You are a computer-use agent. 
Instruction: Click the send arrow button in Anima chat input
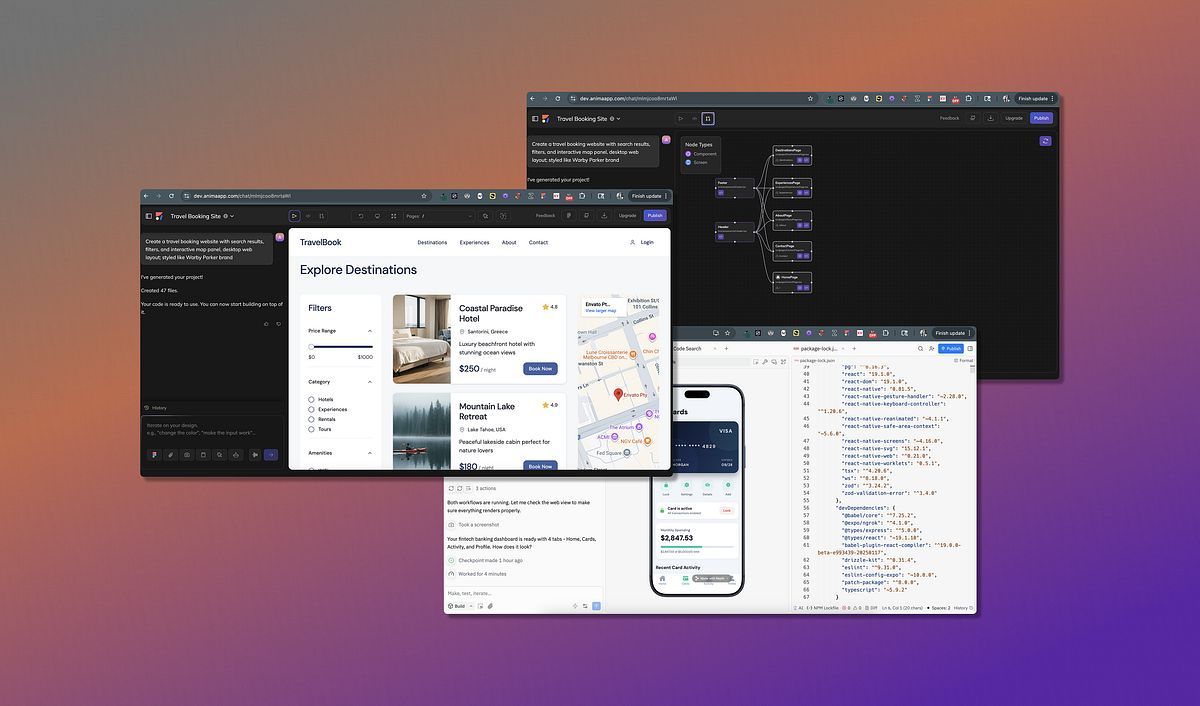(x=270, y=454)
